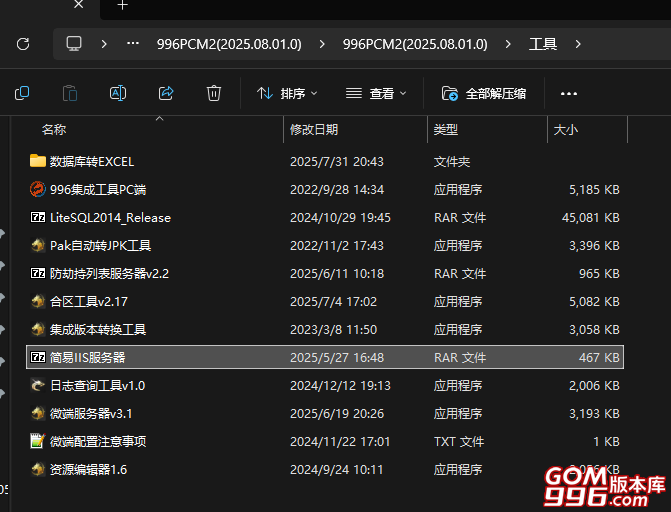
Task: Open the breadcrumb ellipsis overflow menu
Action: point(132,44)
